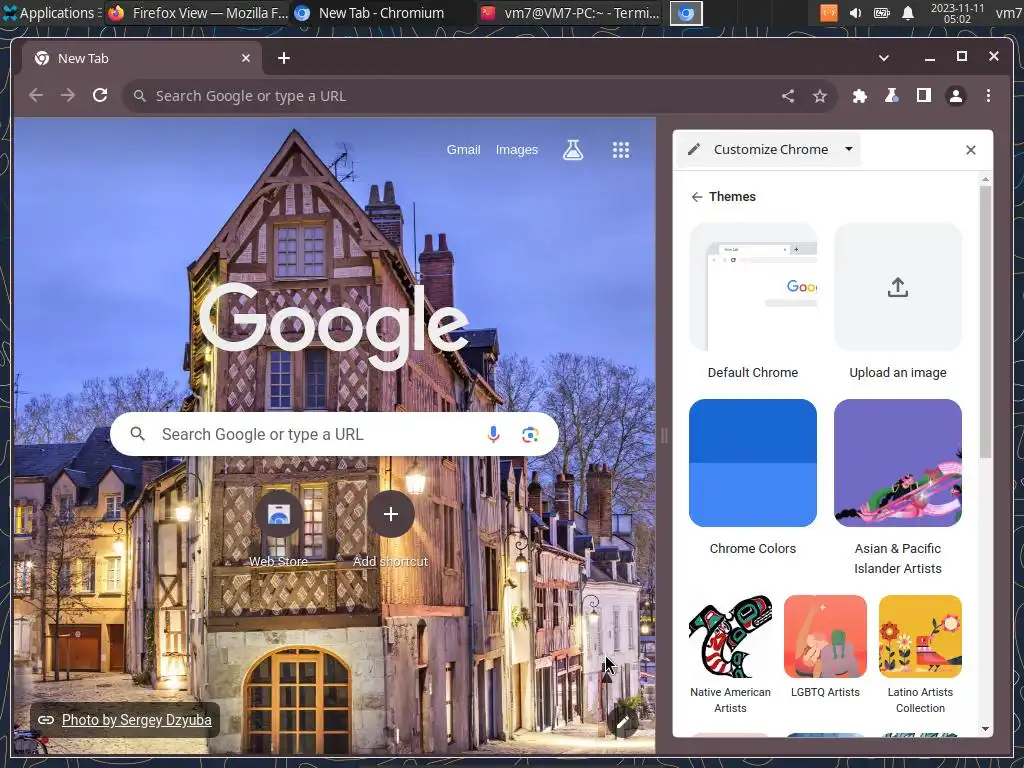Screen dimensions: 1024x768
Task: Open the Chromium three-dot menu
Action: [988, 96]
